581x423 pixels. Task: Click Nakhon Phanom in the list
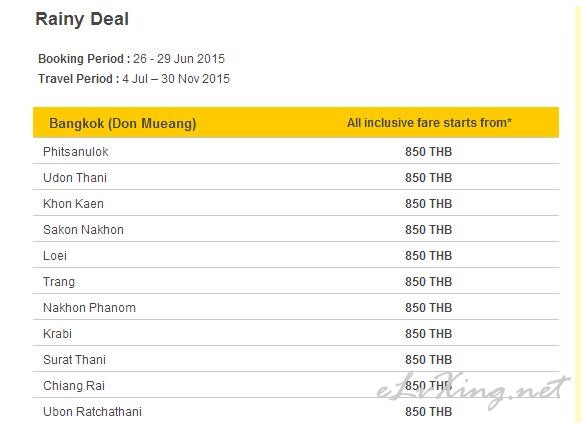click(x=89, y=307)
